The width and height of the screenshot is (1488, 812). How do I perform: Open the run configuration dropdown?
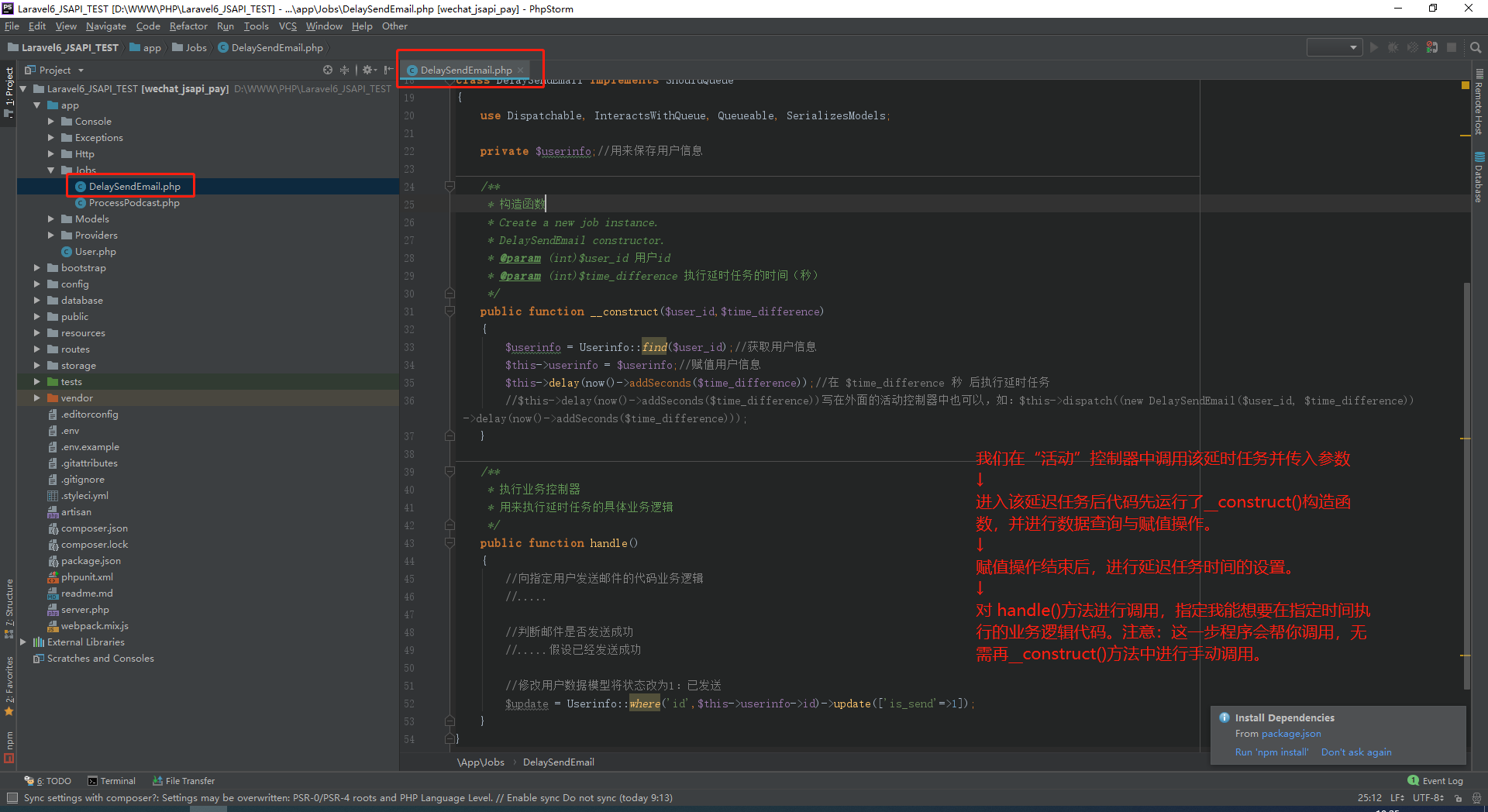[1335, 47]
